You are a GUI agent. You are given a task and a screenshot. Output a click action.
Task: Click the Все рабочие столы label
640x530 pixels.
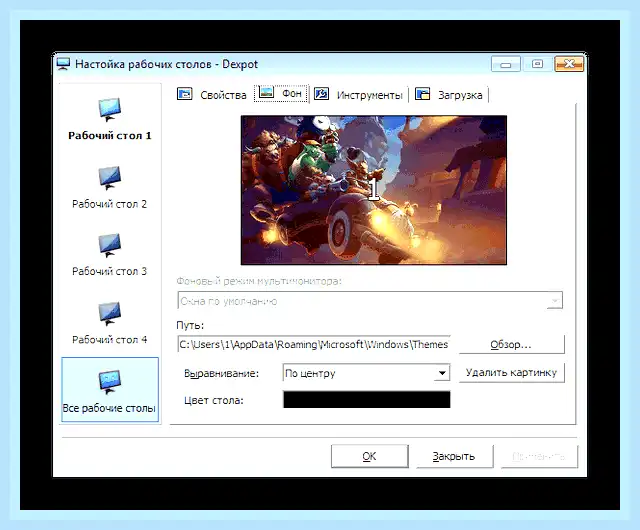pyautogui.click(x=109, y=408)
